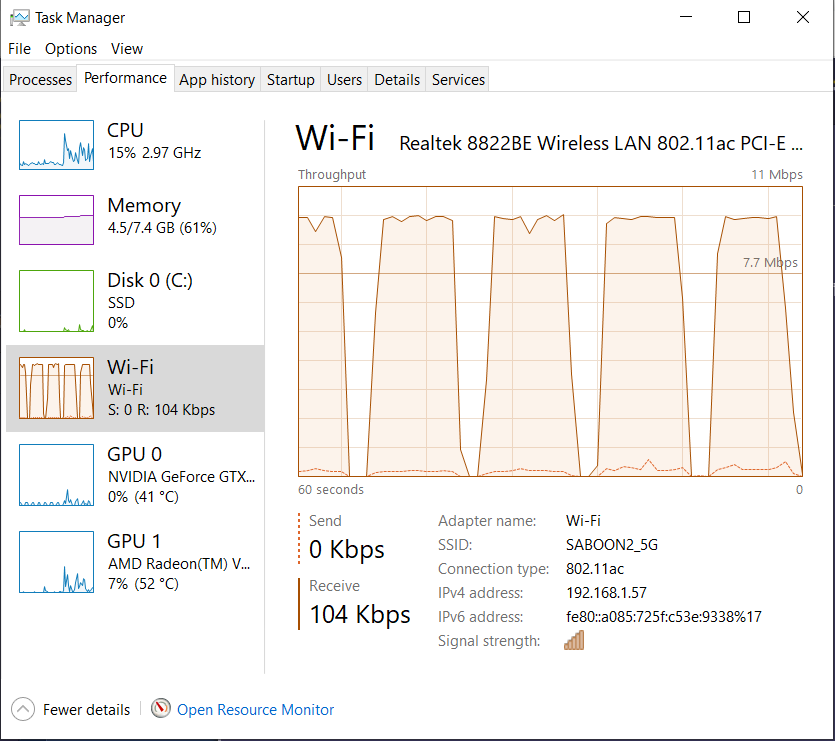Collapse view with Fewer details chevron

23,709
